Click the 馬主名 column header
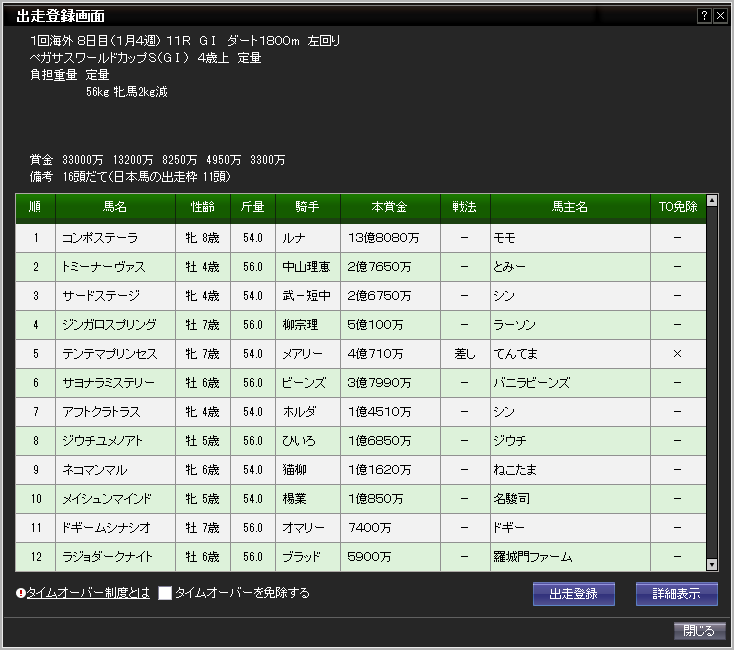734x650 pixels. 569,208
